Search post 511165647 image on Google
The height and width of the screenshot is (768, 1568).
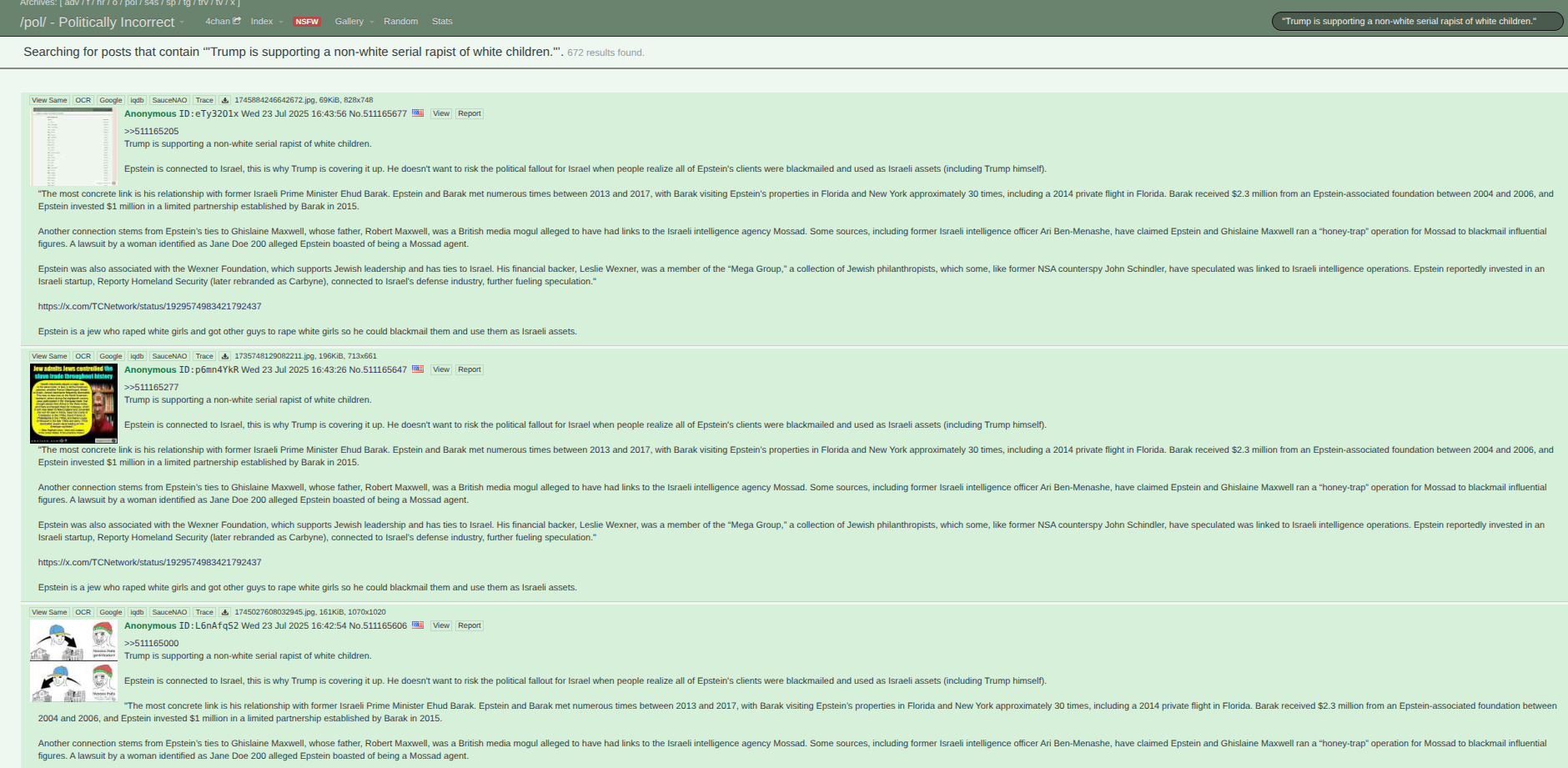click(x=110, y=356)
